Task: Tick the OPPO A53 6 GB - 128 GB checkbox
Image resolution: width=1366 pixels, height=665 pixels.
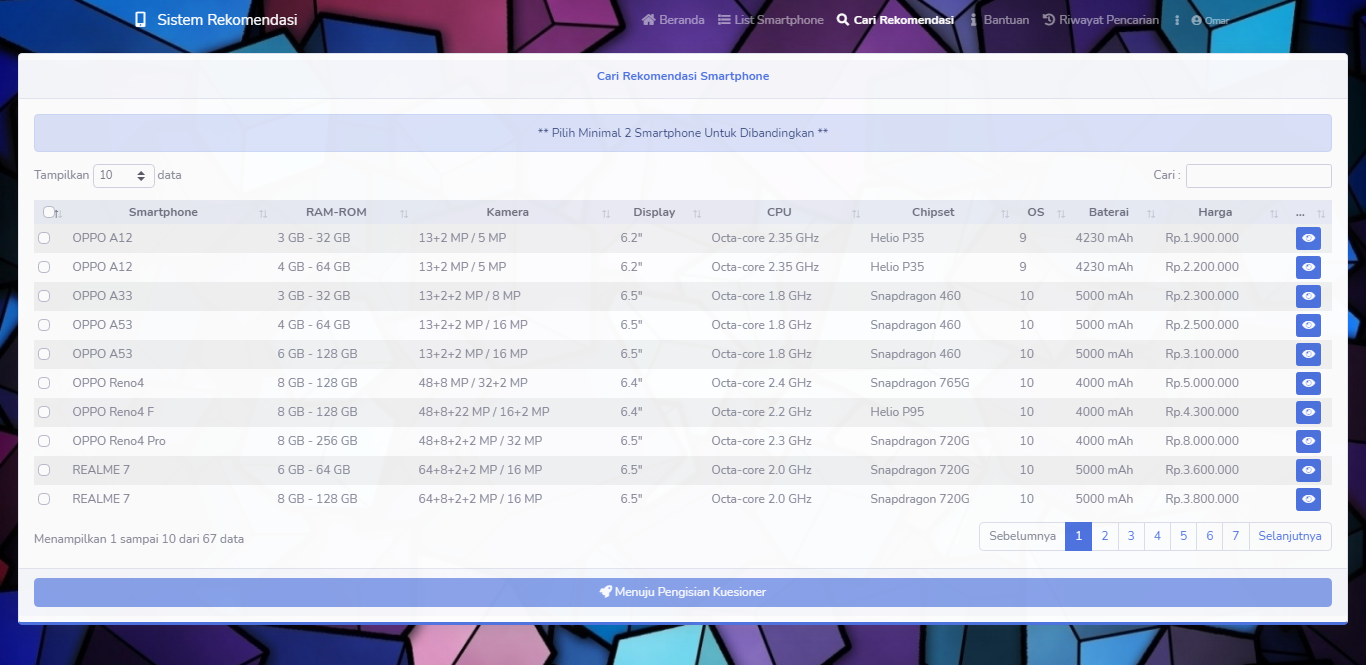Action: [44, 354]
